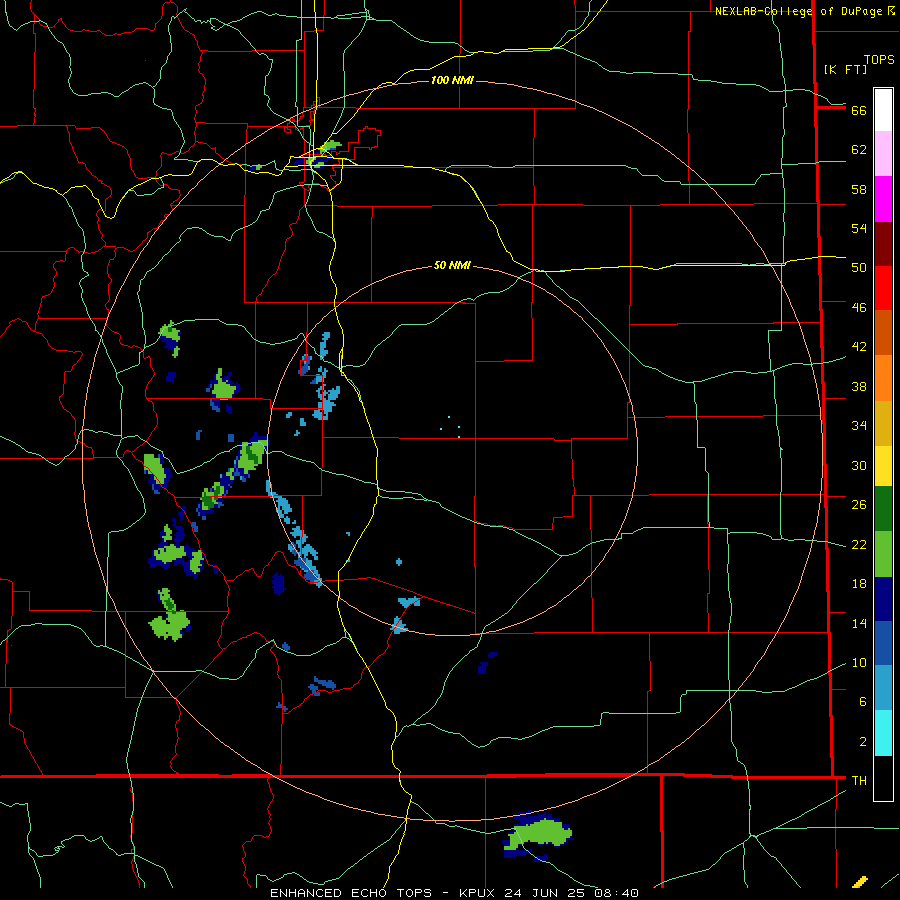Click the small yellow marker icon at bottom right
The width and height of the screenshot is (900, 900).
860,882
